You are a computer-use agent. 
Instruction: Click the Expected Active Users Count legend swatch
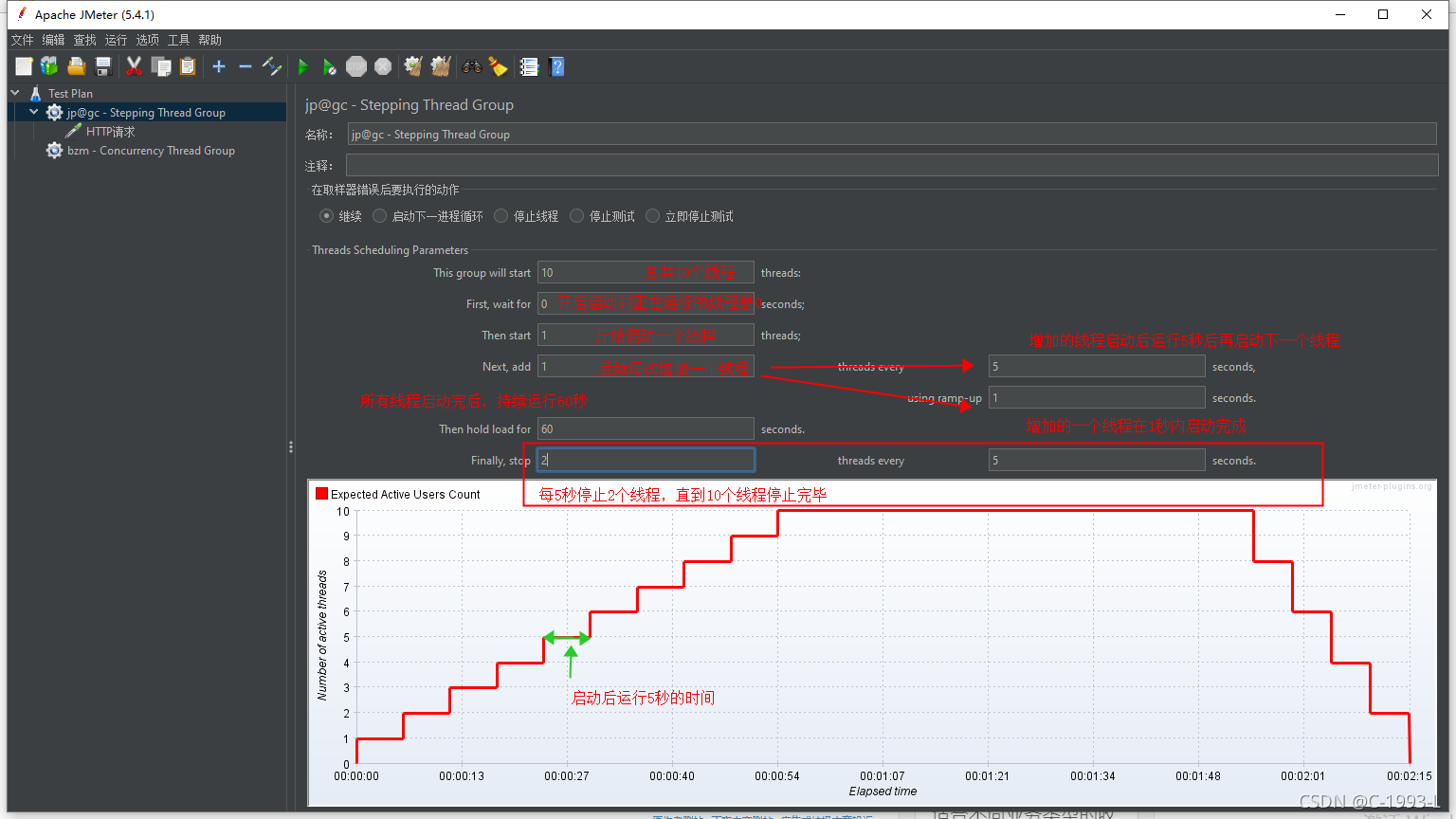coord(321,494)
